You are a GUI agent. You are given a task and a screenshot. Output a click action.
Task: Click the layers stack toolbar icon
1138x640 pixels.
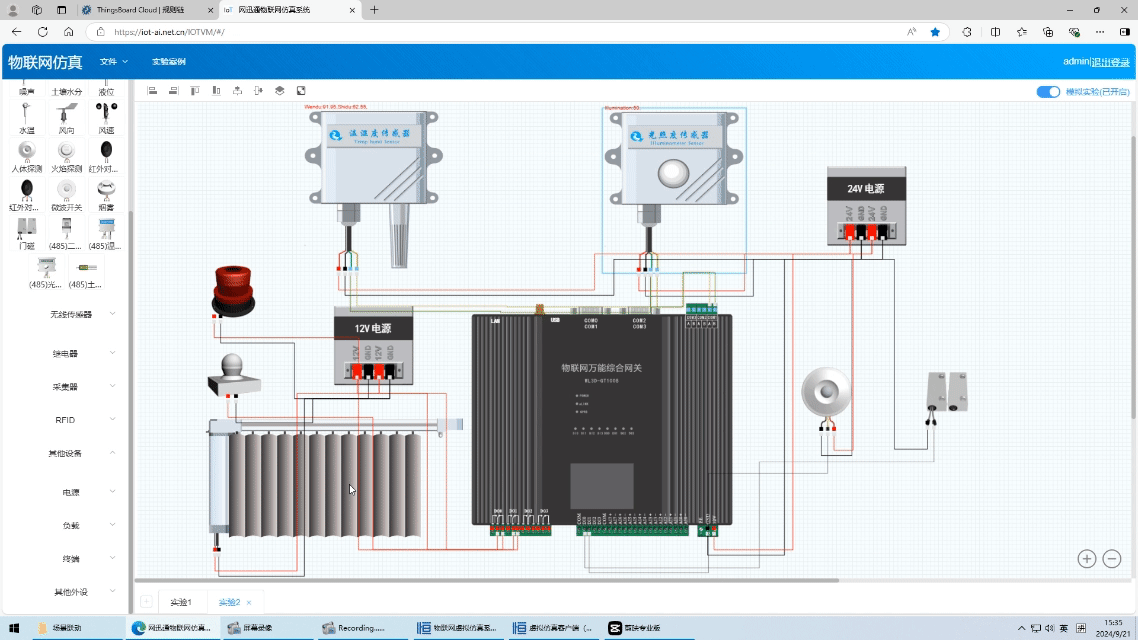coord(280,91)
